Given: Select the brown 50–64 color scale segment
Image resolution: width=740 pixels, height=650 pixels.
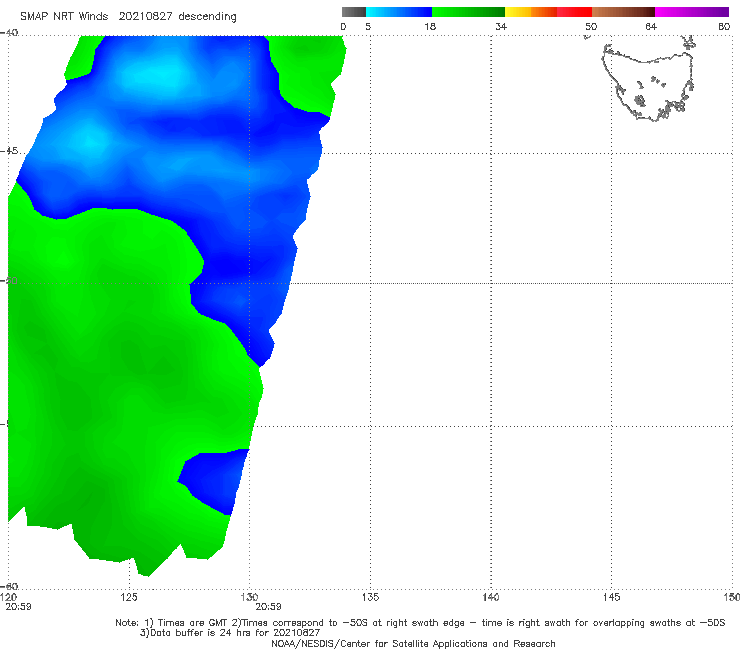Looking at the screenshot, I should [x=623, y=12].
